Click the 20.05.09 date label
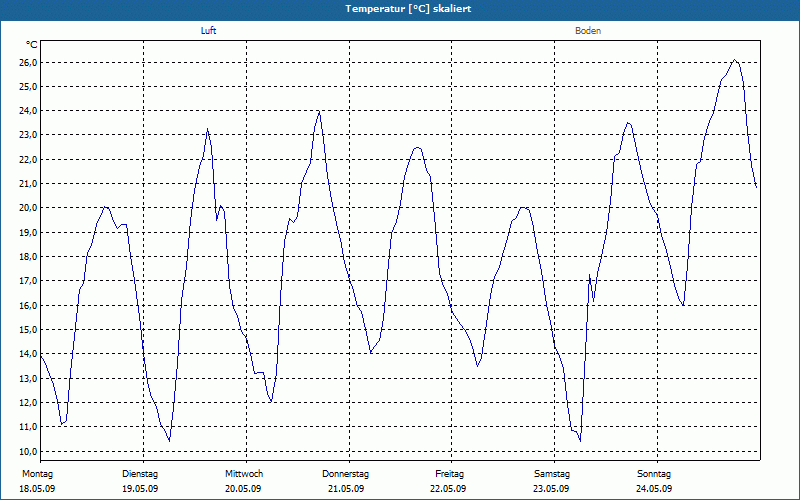This screenshot has width=800, height=500. pos(243,489)
